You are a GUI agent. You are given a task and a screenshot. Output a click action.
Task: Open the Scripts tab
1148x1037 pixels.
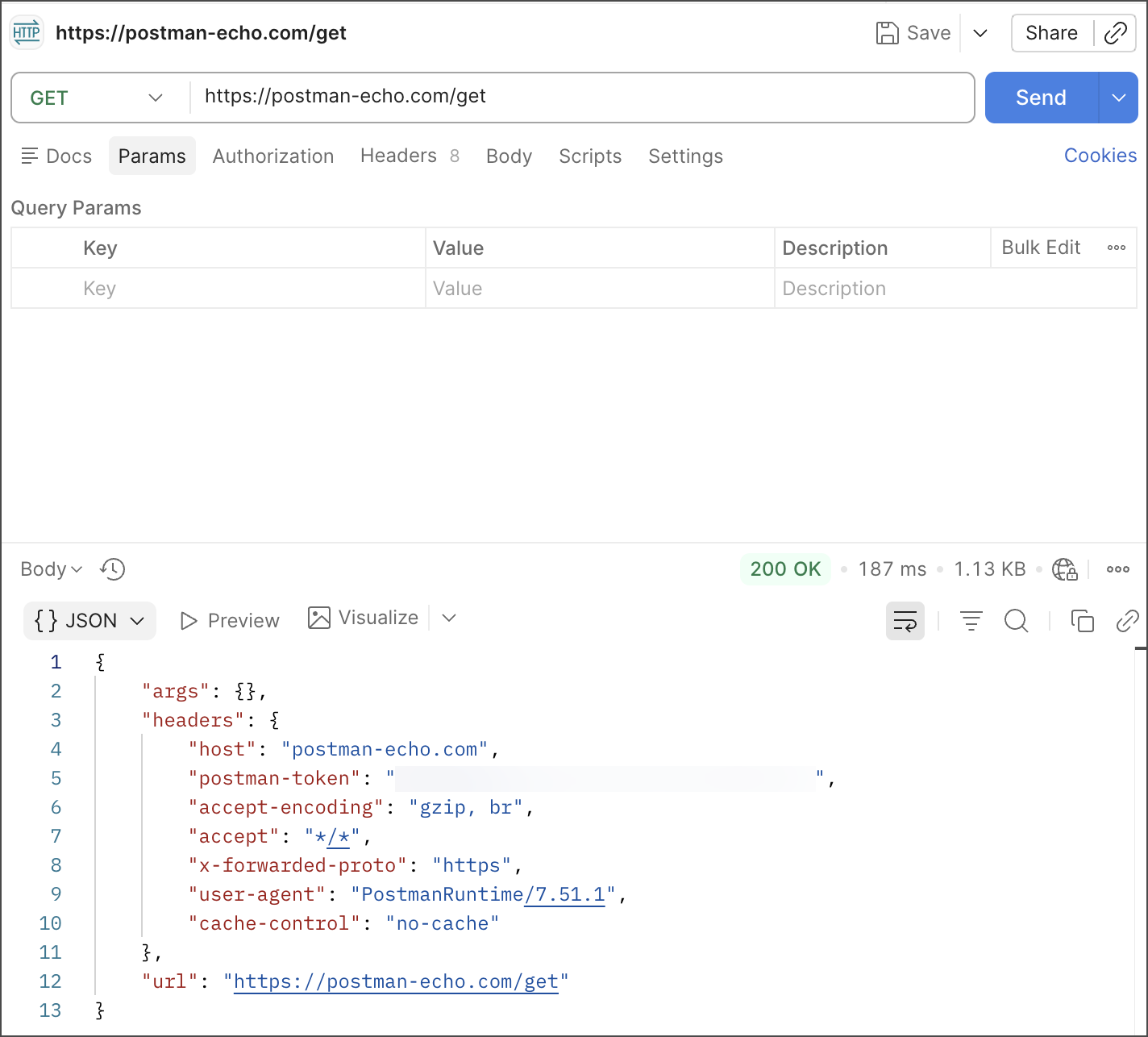[x=590, y=156]
